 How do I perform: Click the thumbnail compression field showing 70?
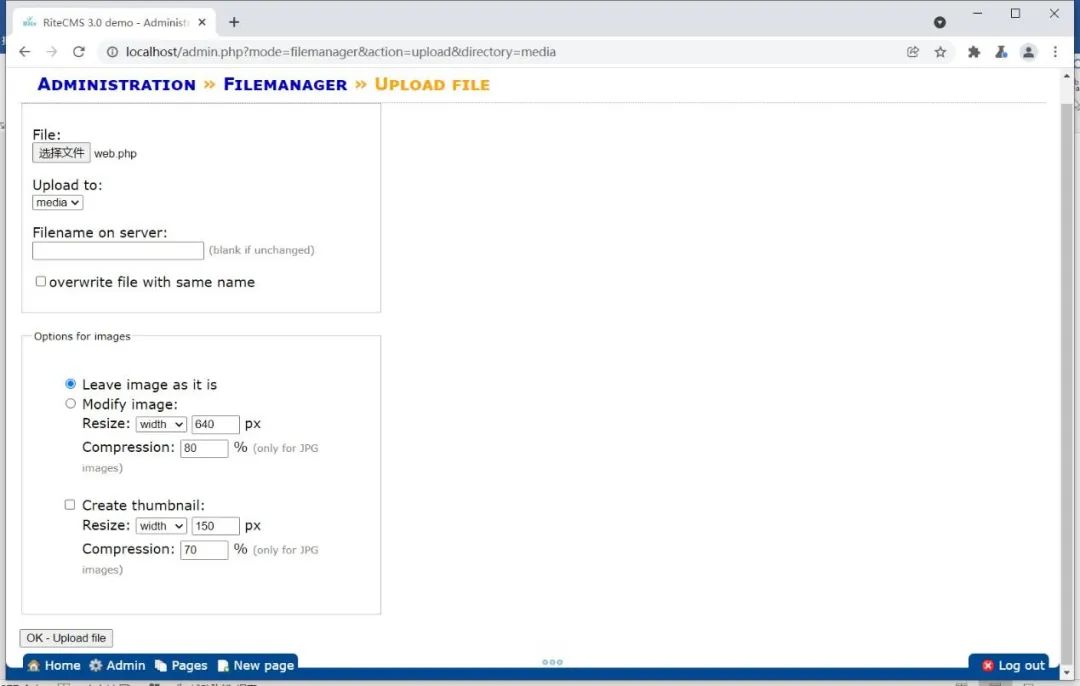(x=204, y=550)
